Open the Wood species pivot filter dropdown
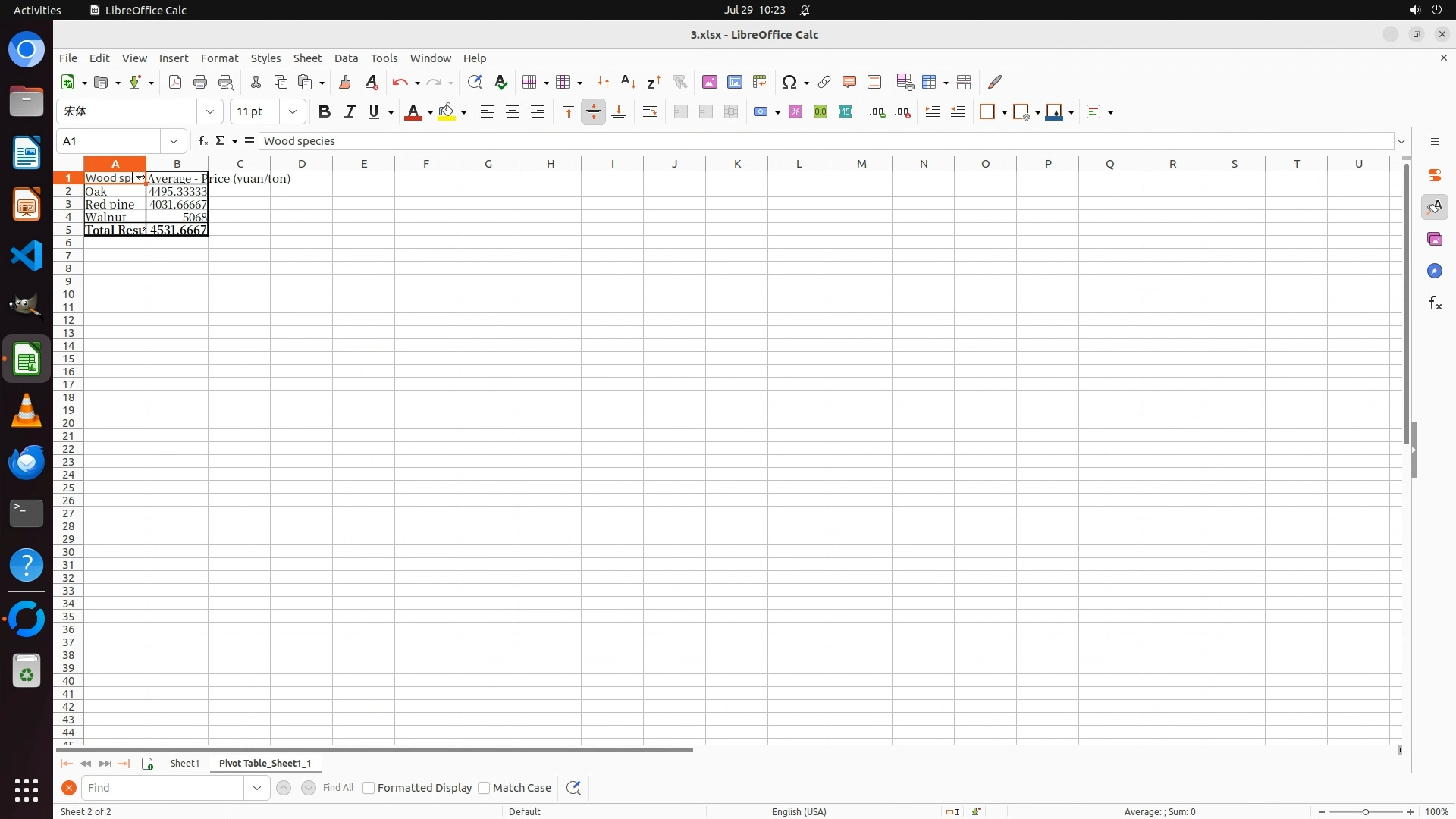The image size is (1456, 819). 140,178
